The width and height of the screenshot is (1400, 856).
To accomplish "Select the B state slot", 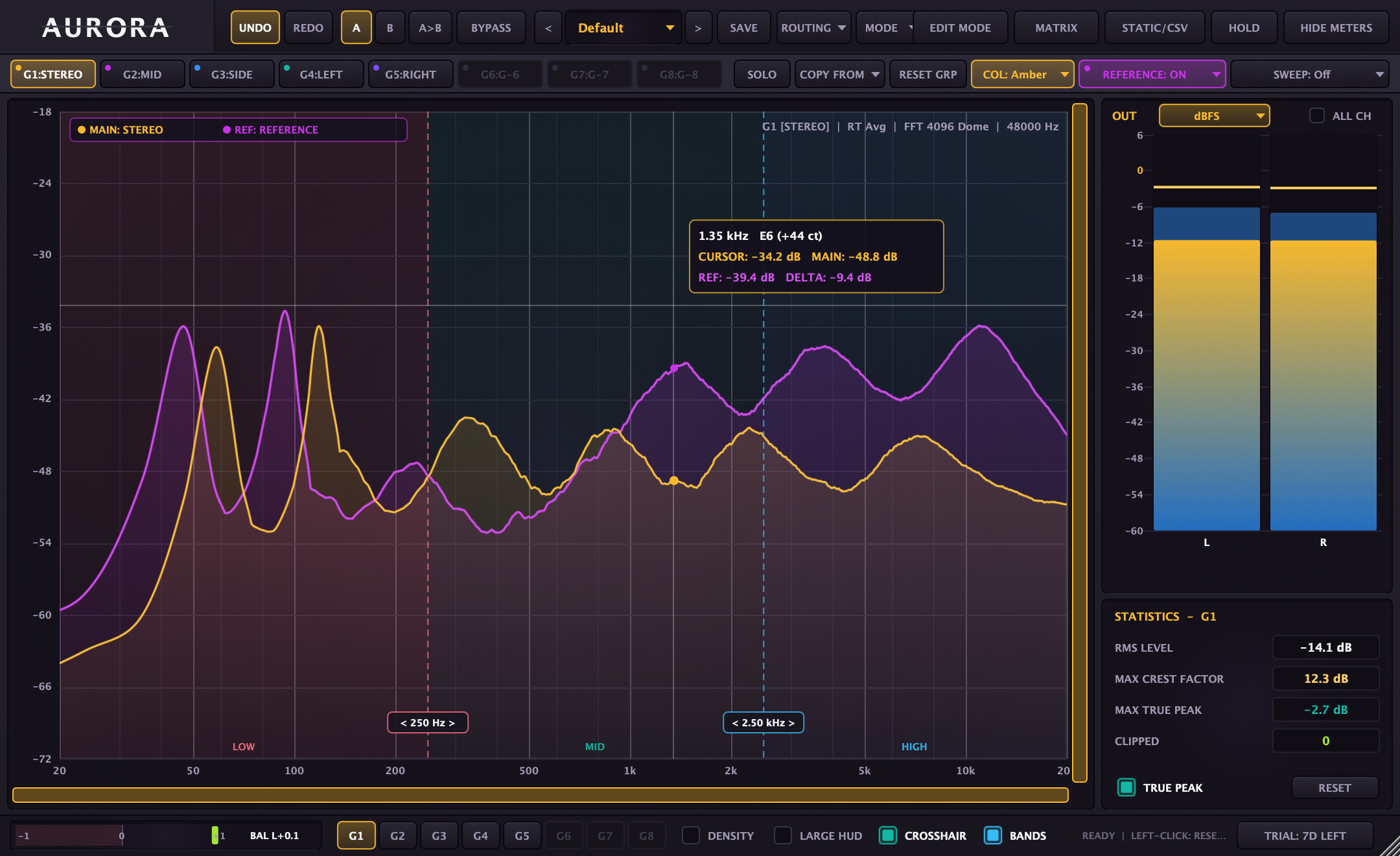I will 390,28.
